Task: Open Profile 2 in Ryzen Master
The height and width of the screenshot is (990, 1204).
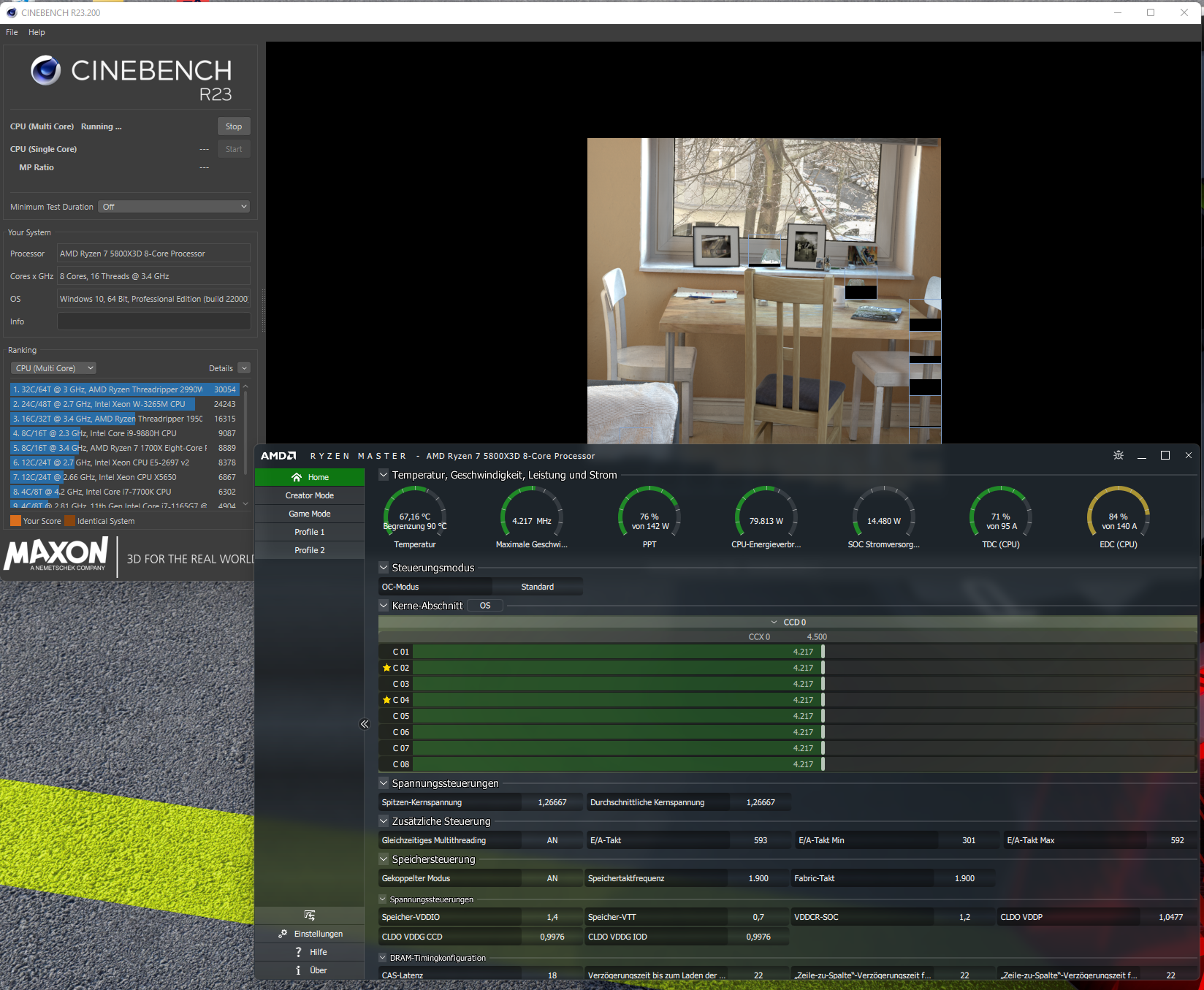Action: pos(310,550)
